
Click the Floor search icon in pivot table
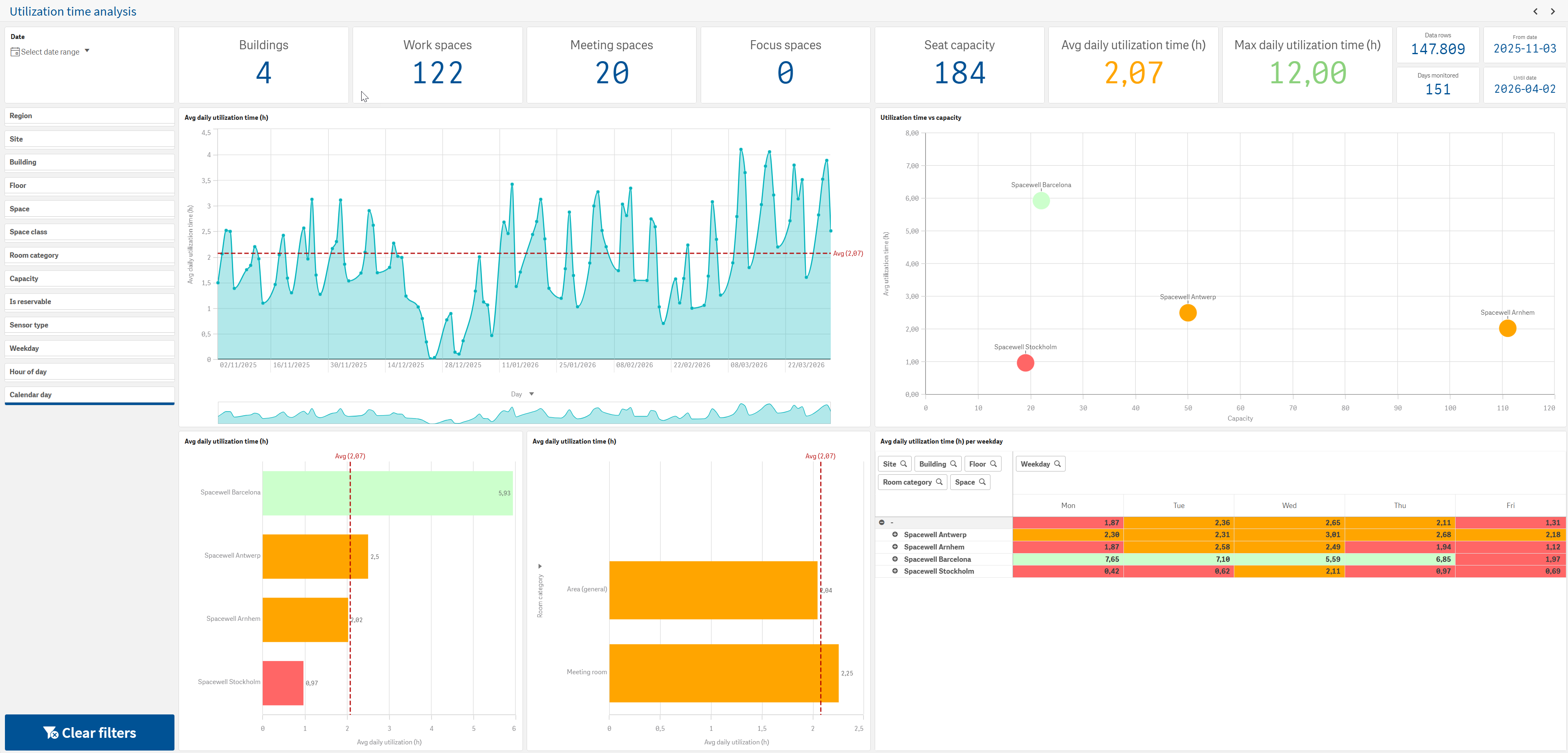pyautogui.click(x=993, y=464)
